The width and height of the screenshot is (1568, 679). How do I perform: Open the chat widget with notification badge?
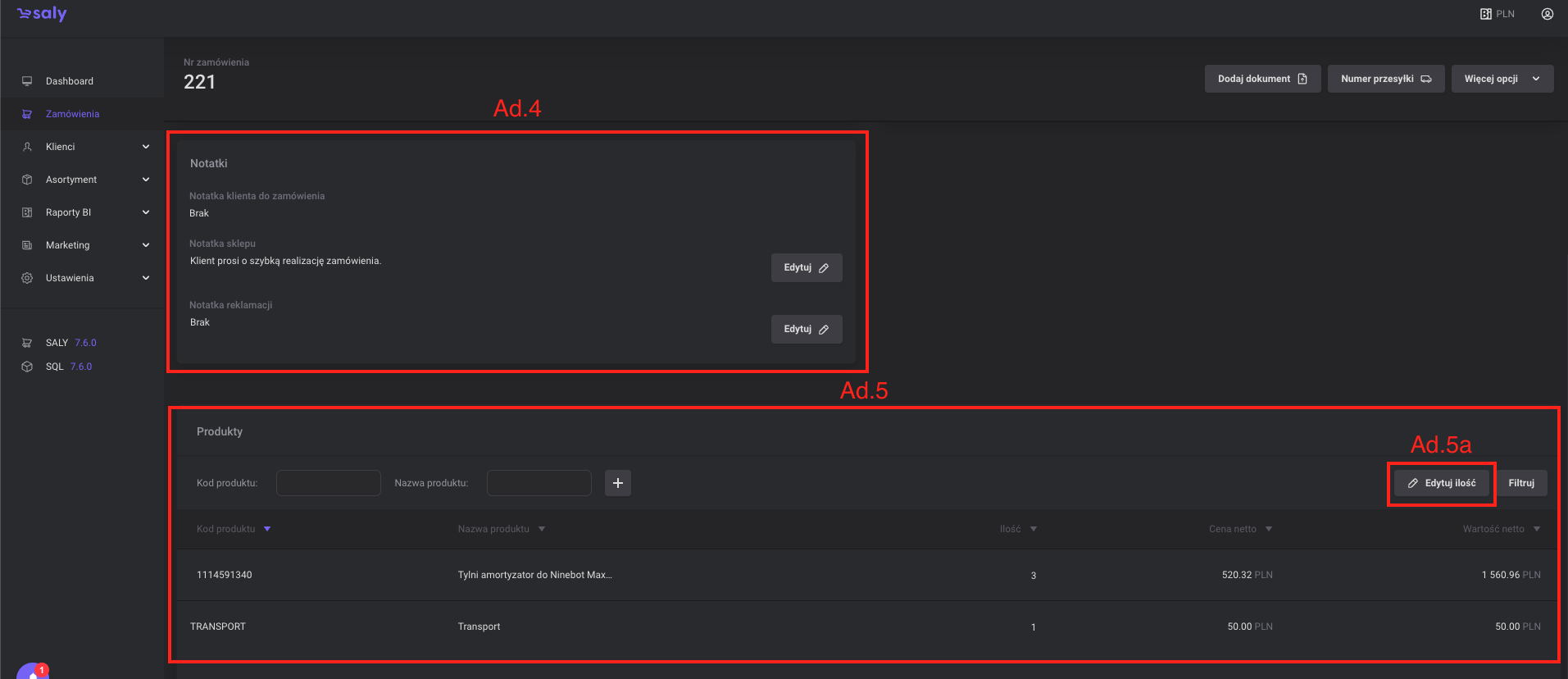32,672
